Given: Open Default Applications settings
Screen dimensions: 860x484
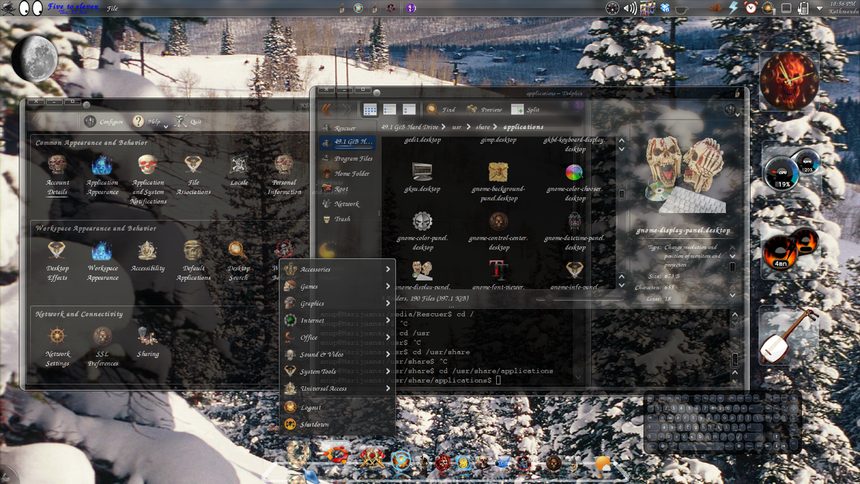Looking at the screenshot, I should (x=193, y=261).
